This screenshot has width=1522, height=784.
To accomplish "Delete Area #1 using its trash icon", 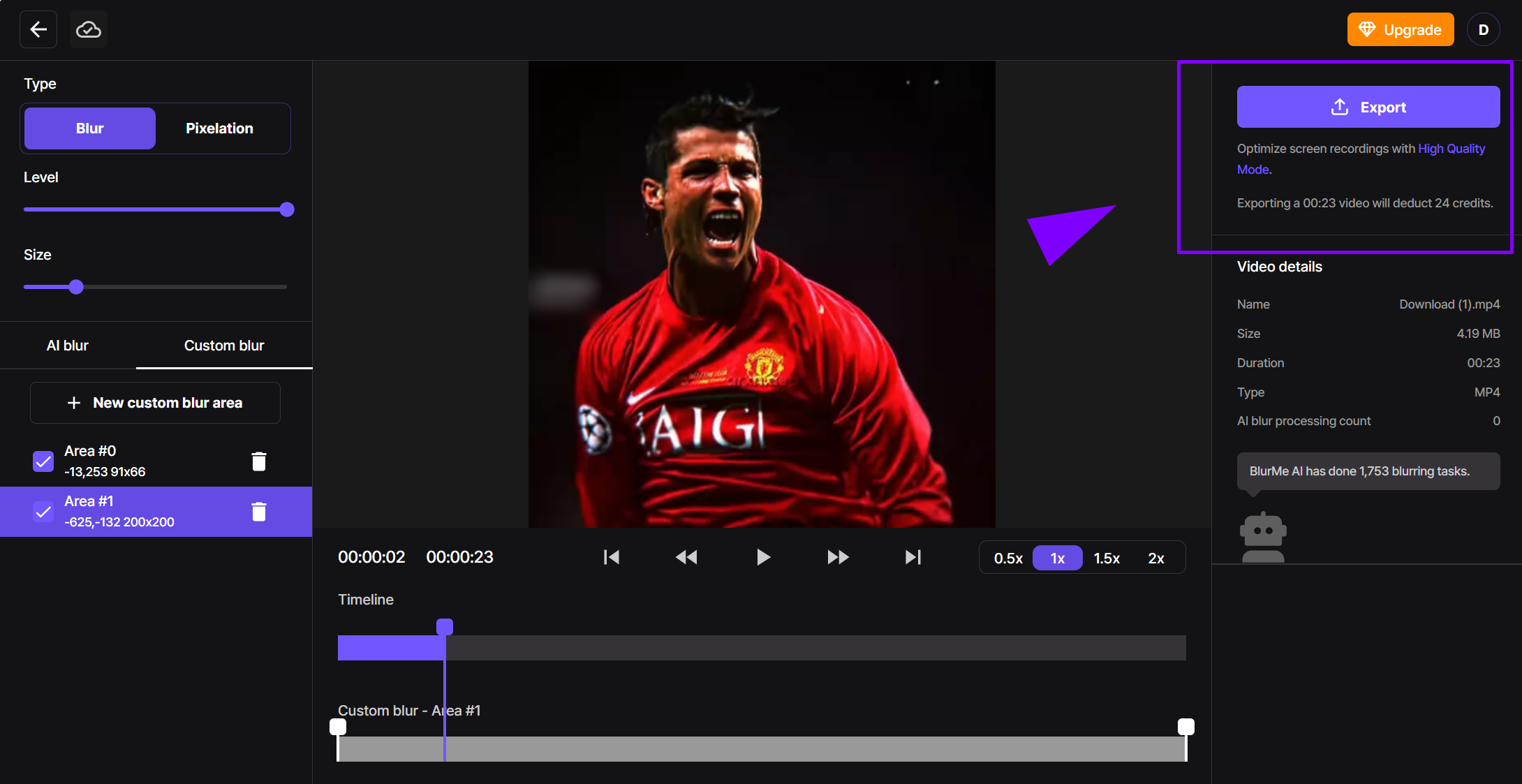I will [x=259, y=511].
